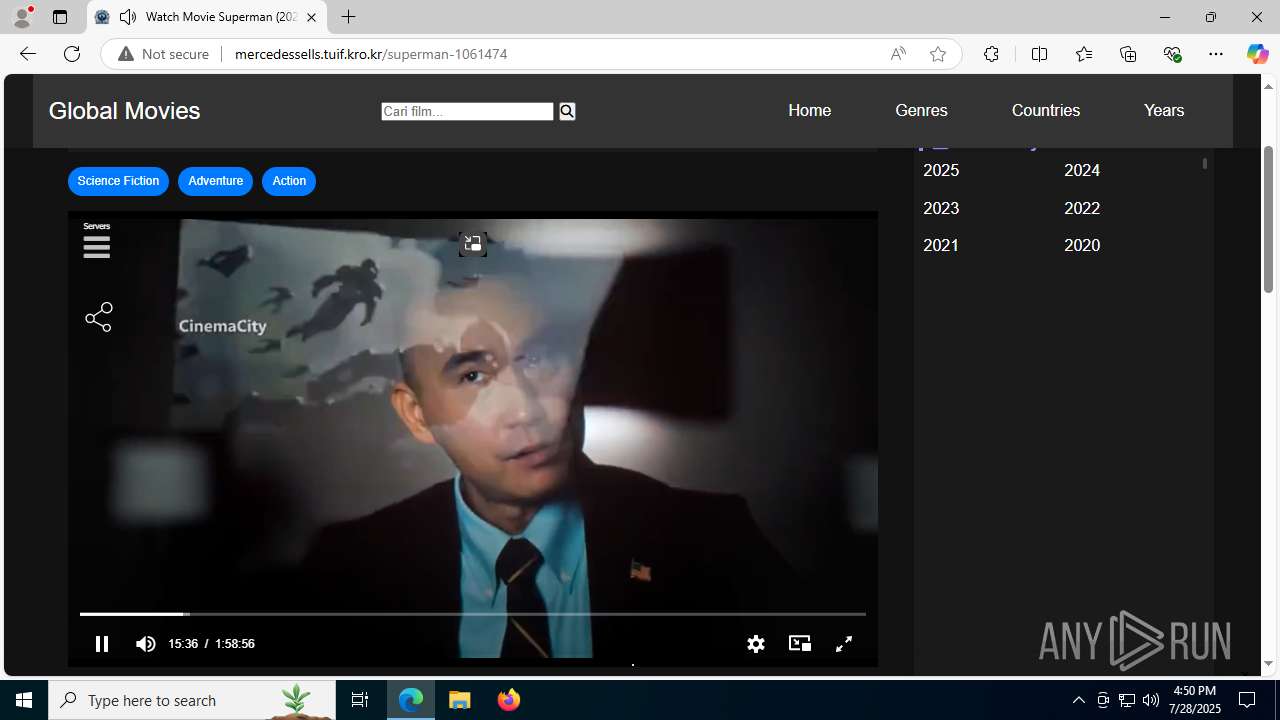Click the page vertical scrollbar

pyautogui.click(x=1268, y=220)
